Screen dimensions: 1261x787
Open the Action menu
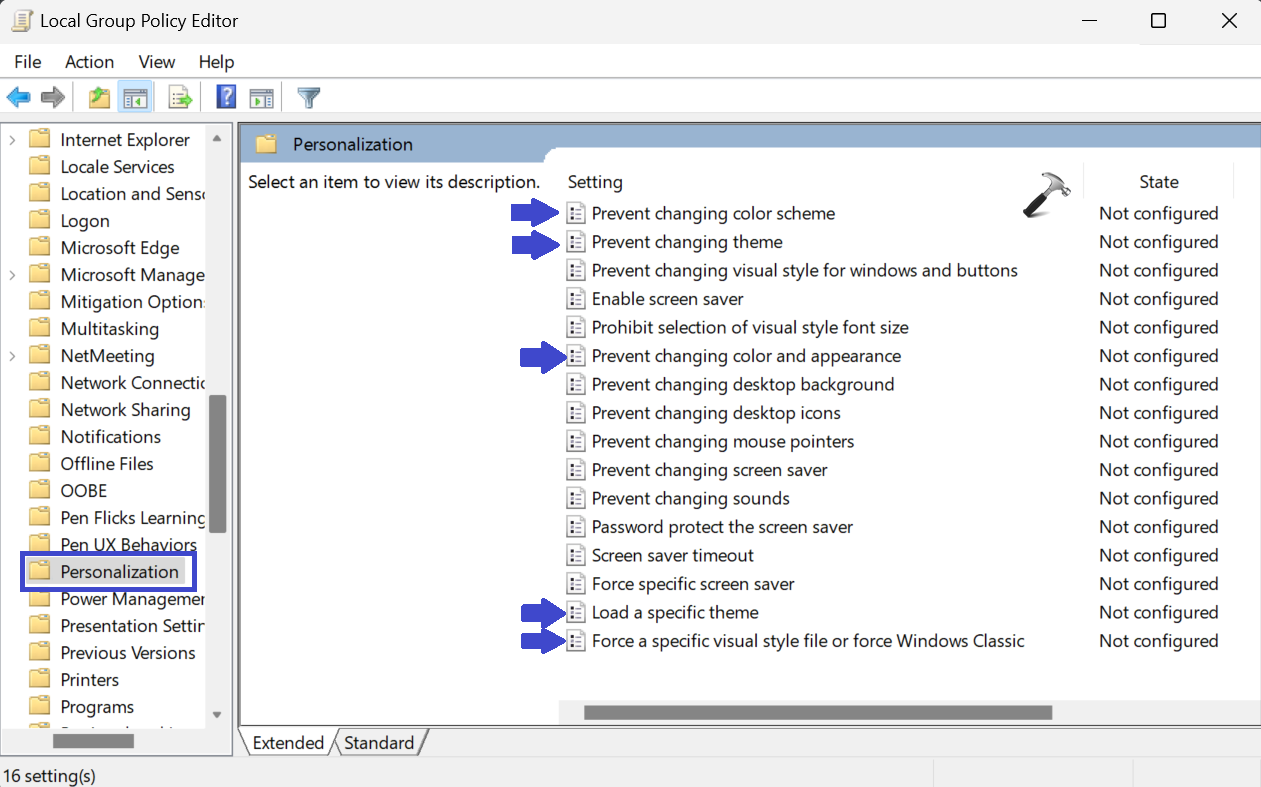(89, 62)
